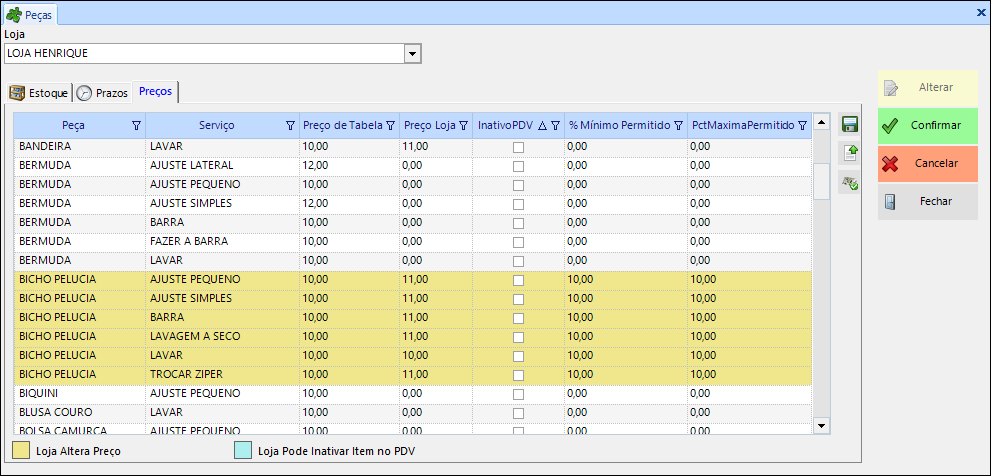The width and height of the screenshot is (991, 476).
Task: Click the red Cancelar button
Action: [927, 164]
